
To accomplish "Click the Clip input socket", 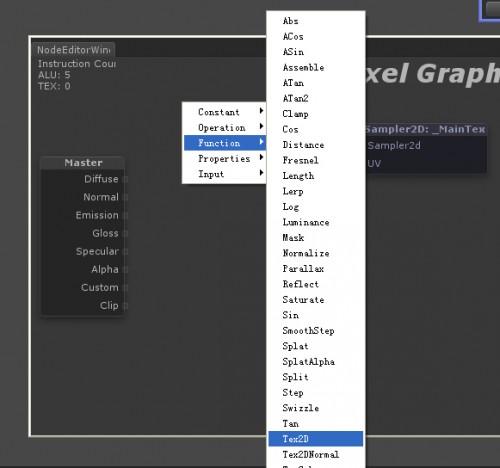I will pyautogui.click(x=125, y=306).
